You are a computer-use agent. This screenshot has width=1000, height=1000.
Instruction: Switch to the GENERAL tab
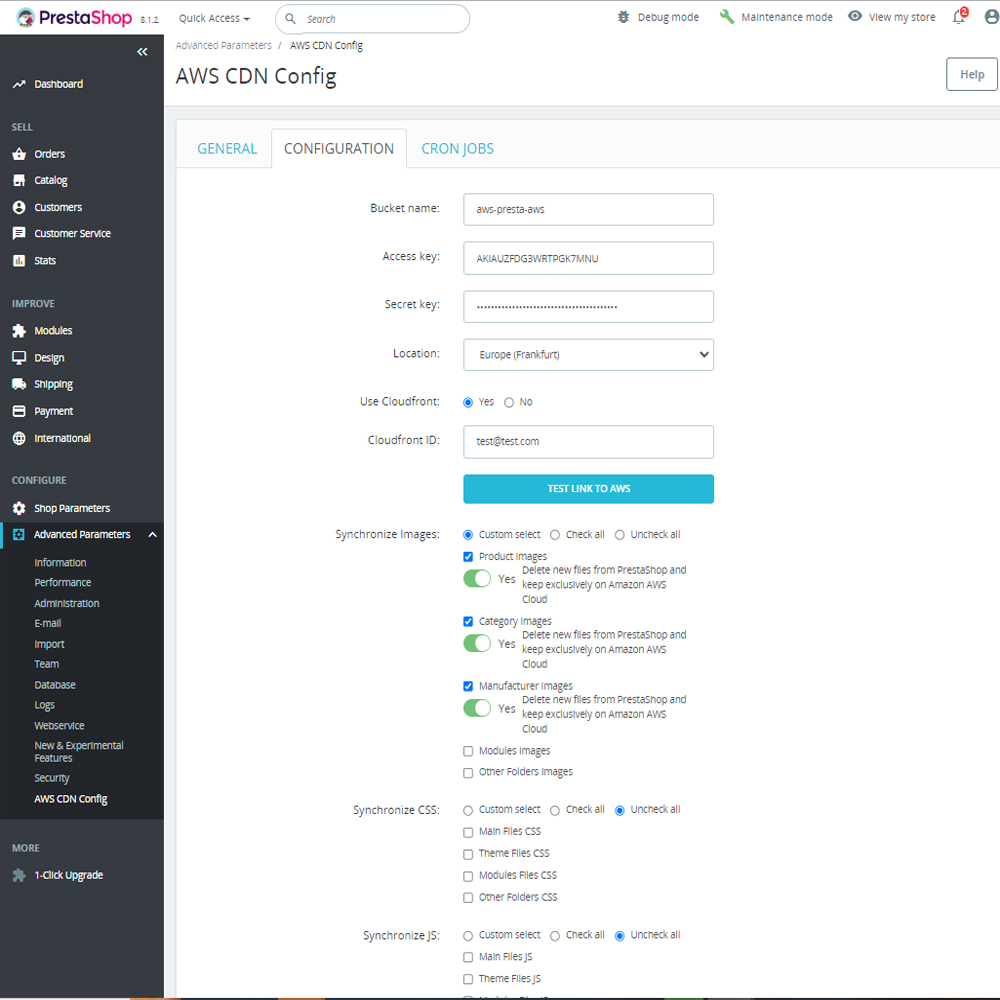click(227, 148)
